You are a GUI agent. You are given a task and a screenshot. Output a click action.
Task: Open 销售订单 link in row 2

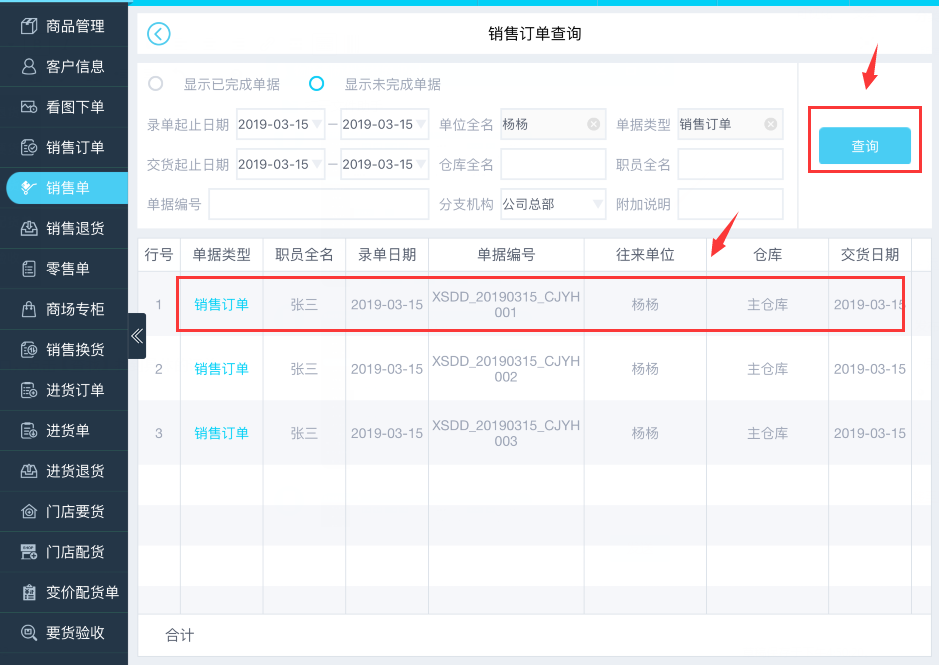222,369
